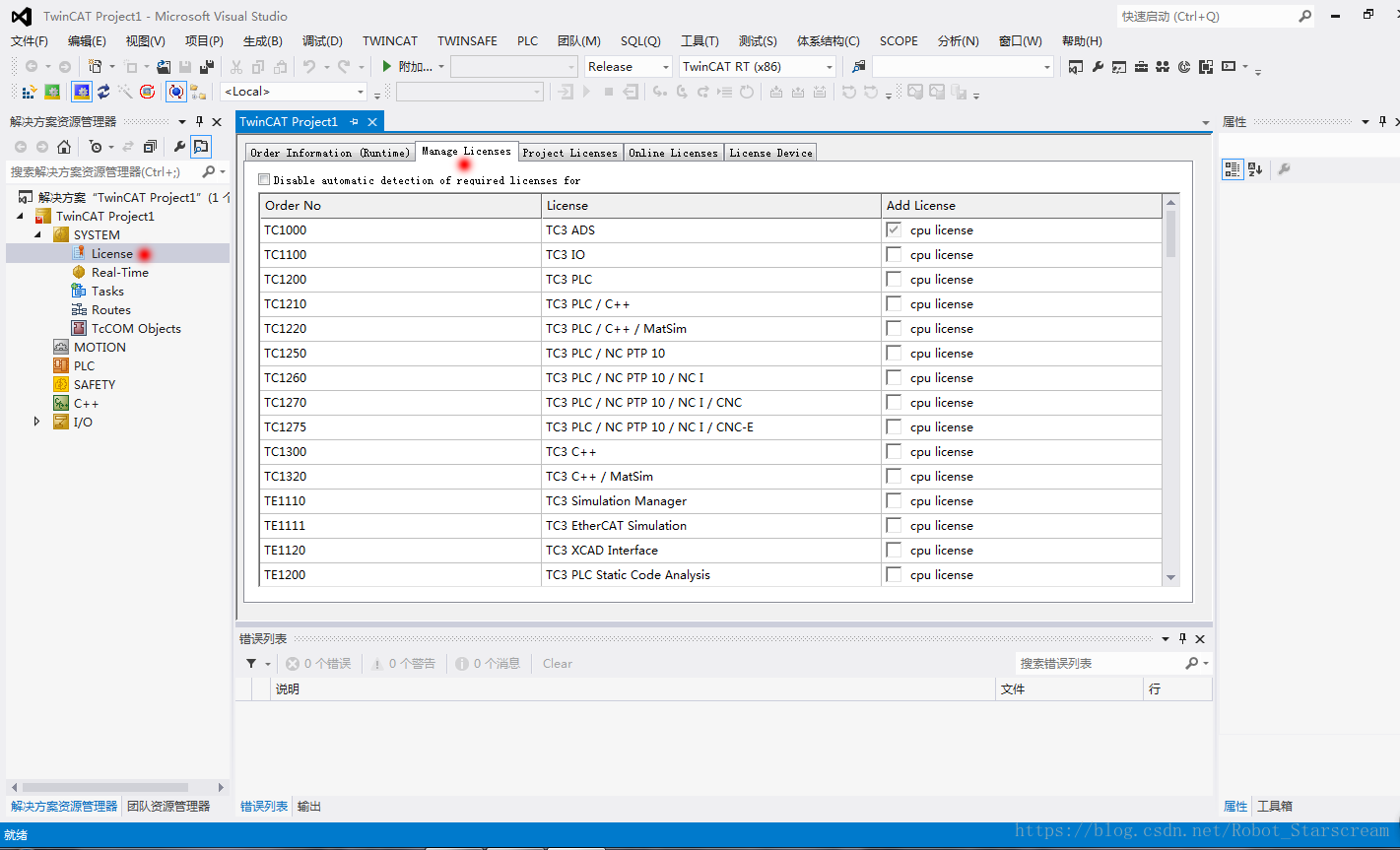Image resolution: width=1400 pixels, height=850 pixels.
Task: Click TwinCAT Restart Config Mode icon
Action: pos(82,92)
